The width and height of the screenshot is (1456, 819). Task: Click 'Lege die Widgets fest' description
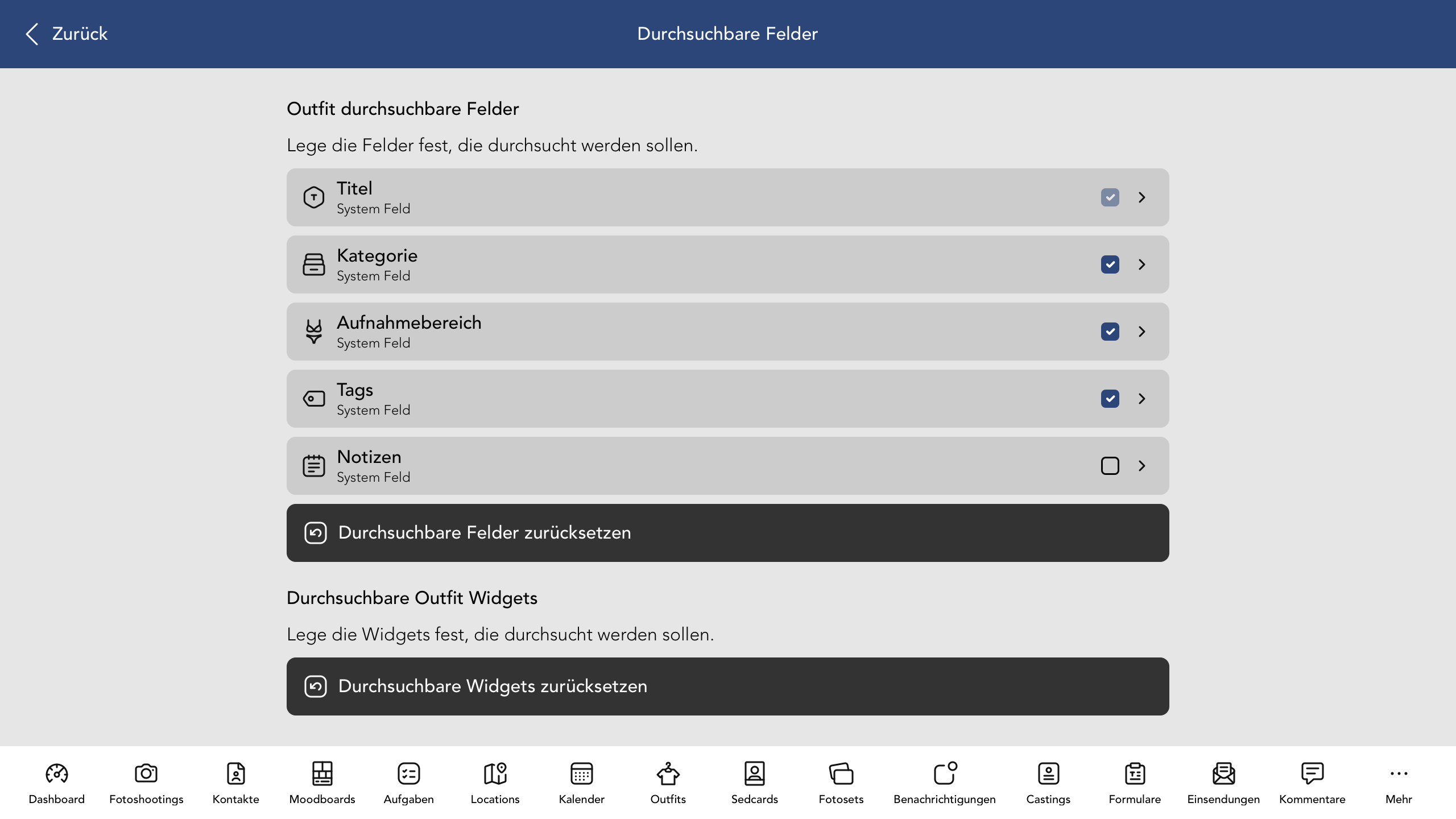(x=500, y=635)
